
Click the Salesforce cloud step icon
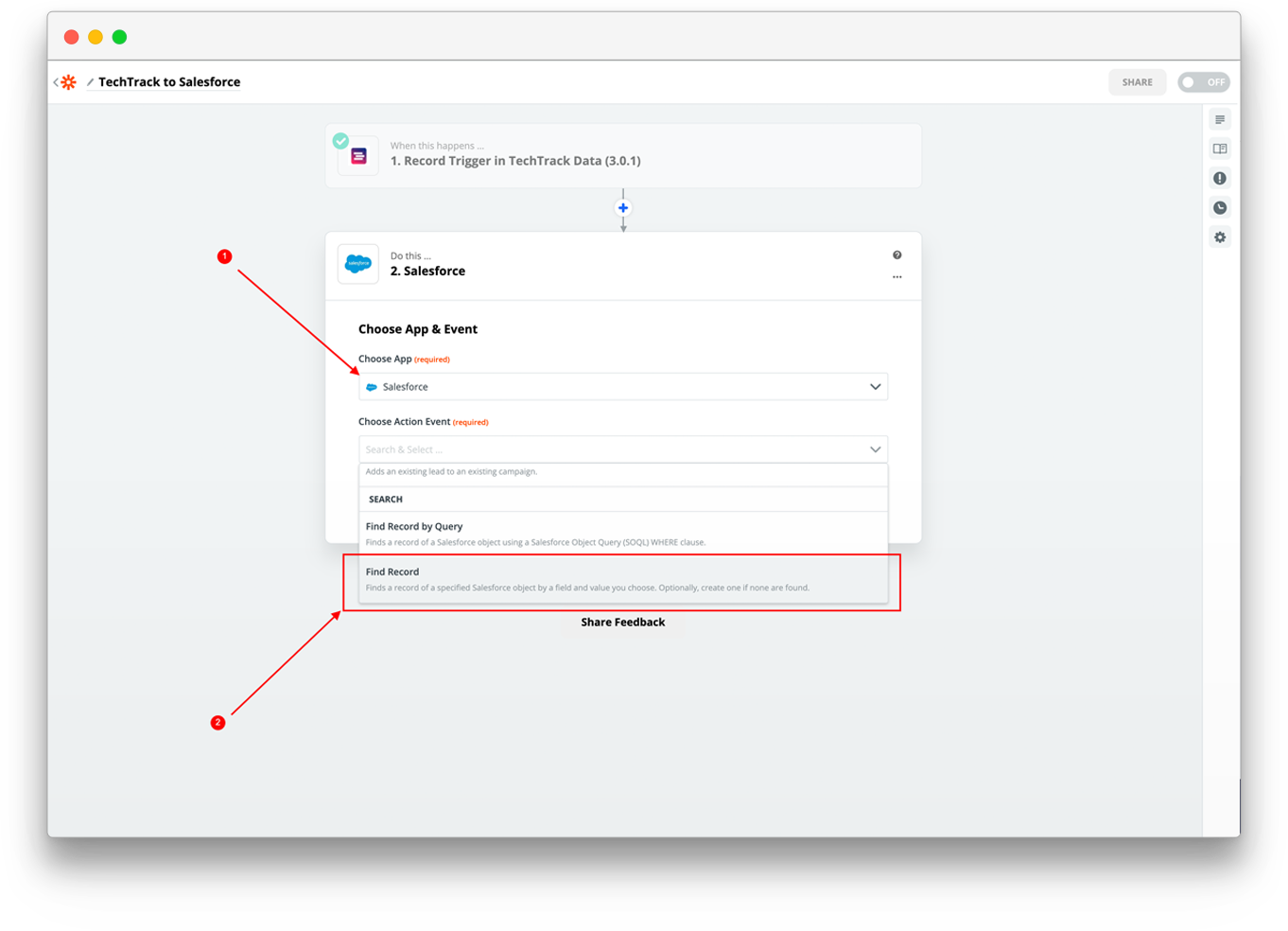[358, 264]
